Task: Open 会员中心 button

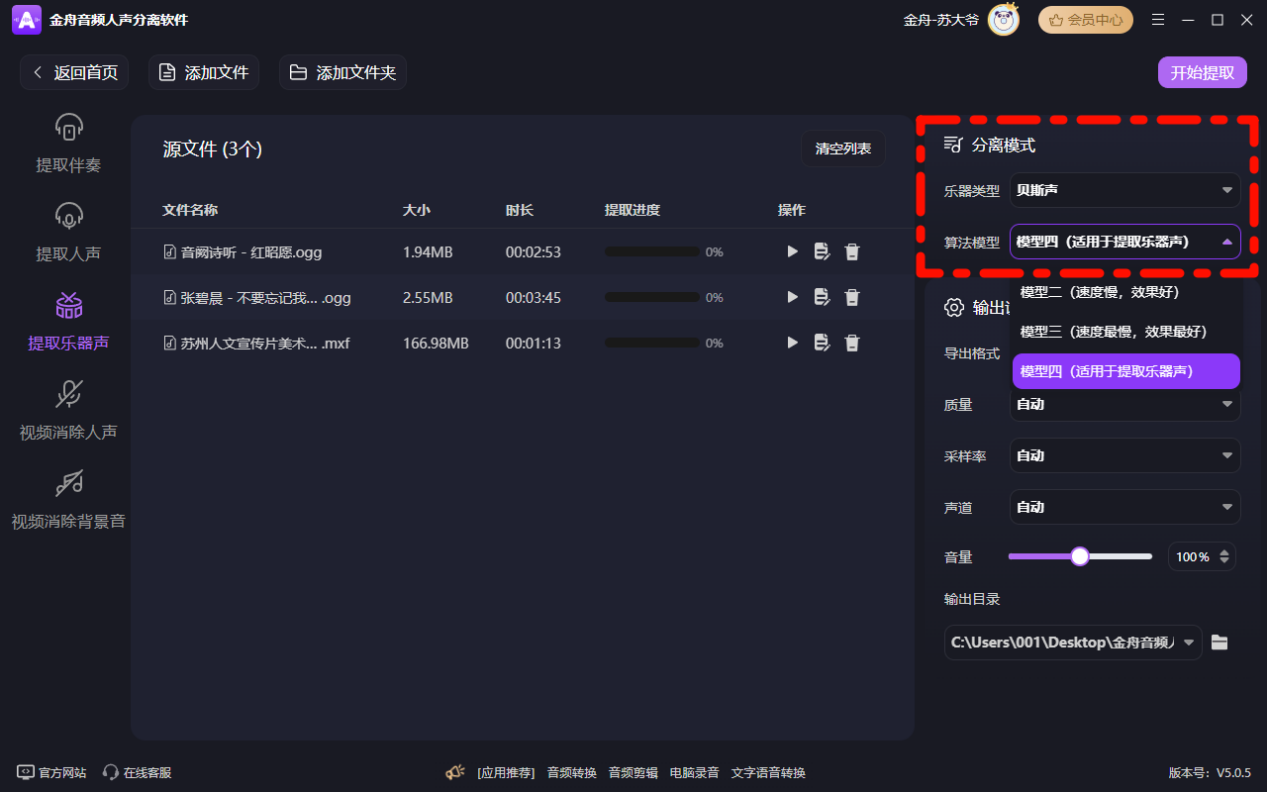Action: pos(1085,20)
